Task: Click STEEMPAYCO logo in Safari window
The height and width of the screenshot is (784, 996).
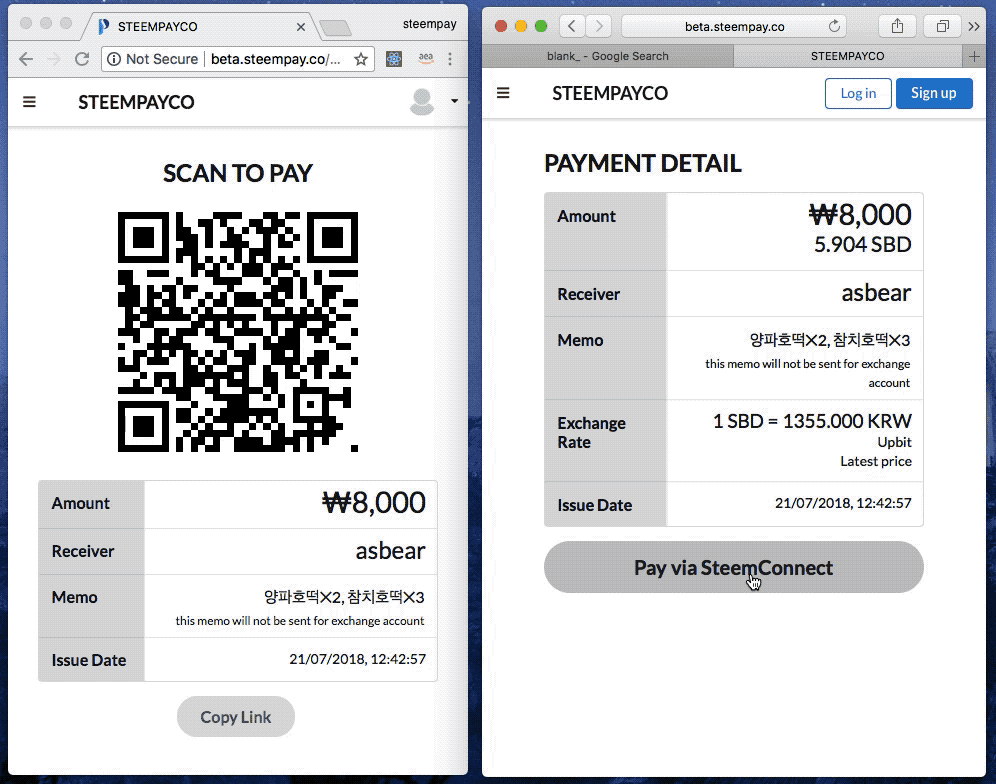Action: [610, 93]
